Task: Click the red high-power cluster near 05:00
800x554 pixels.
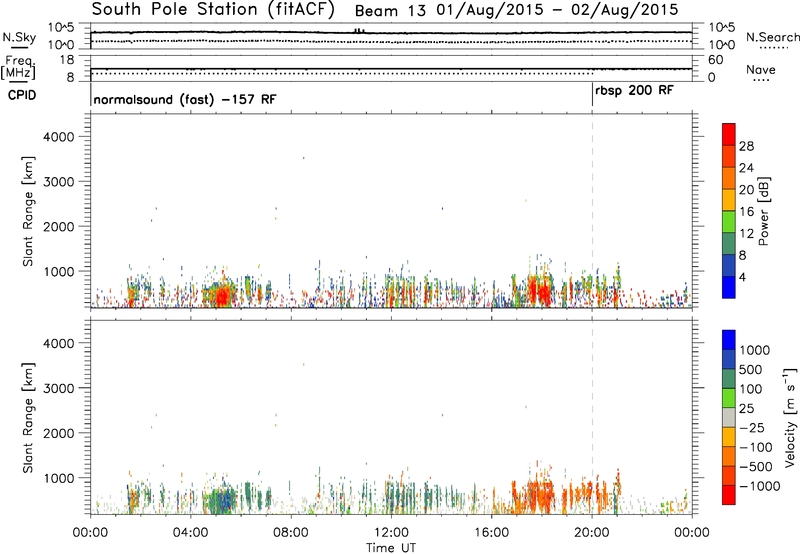Action: point(221,296)
